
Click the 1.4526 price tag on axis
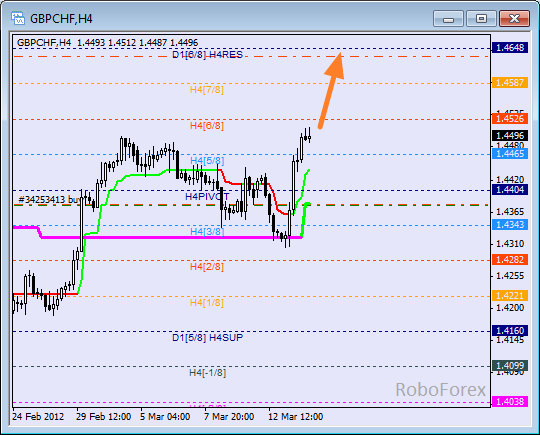pyautogui.click(x=510, y=119)
